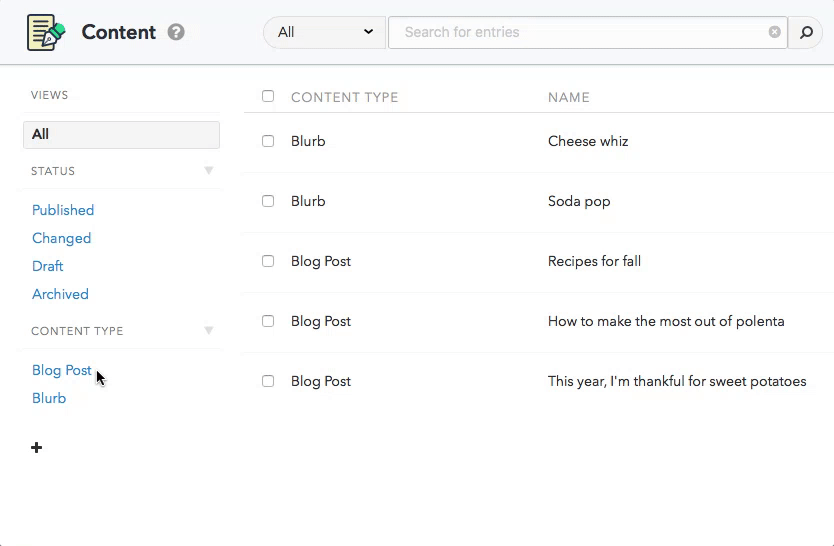Show Archived entries
This screenshot has width=834, height=546.
[x=60, y=294]
